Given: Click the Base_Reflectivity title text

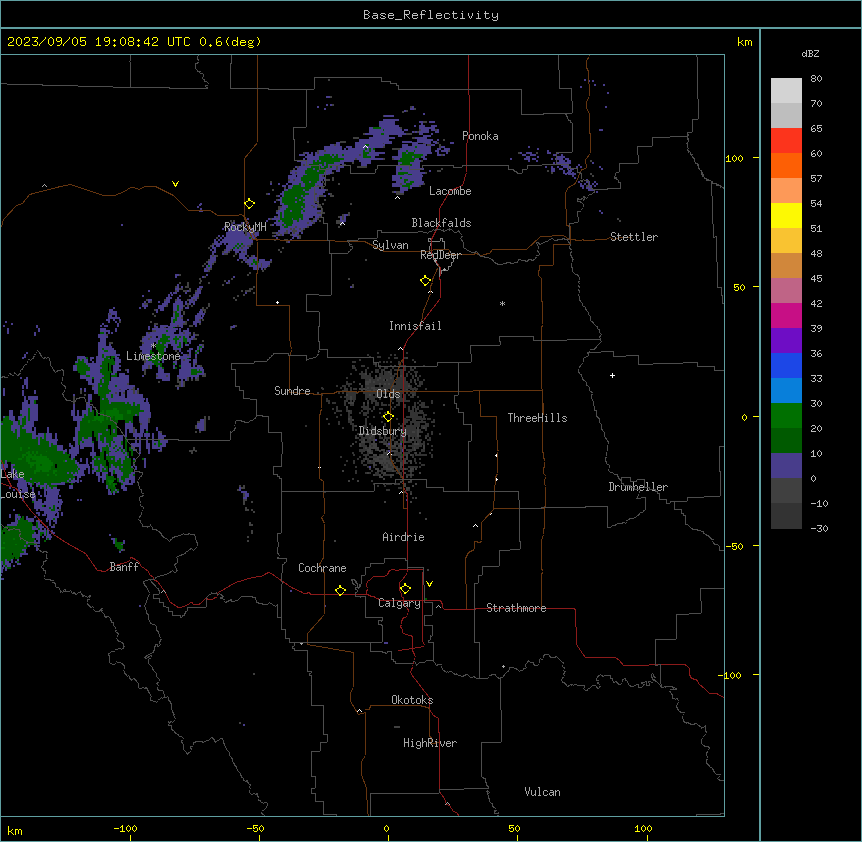Looking at the screenshot, I should (x=431, y=15).
